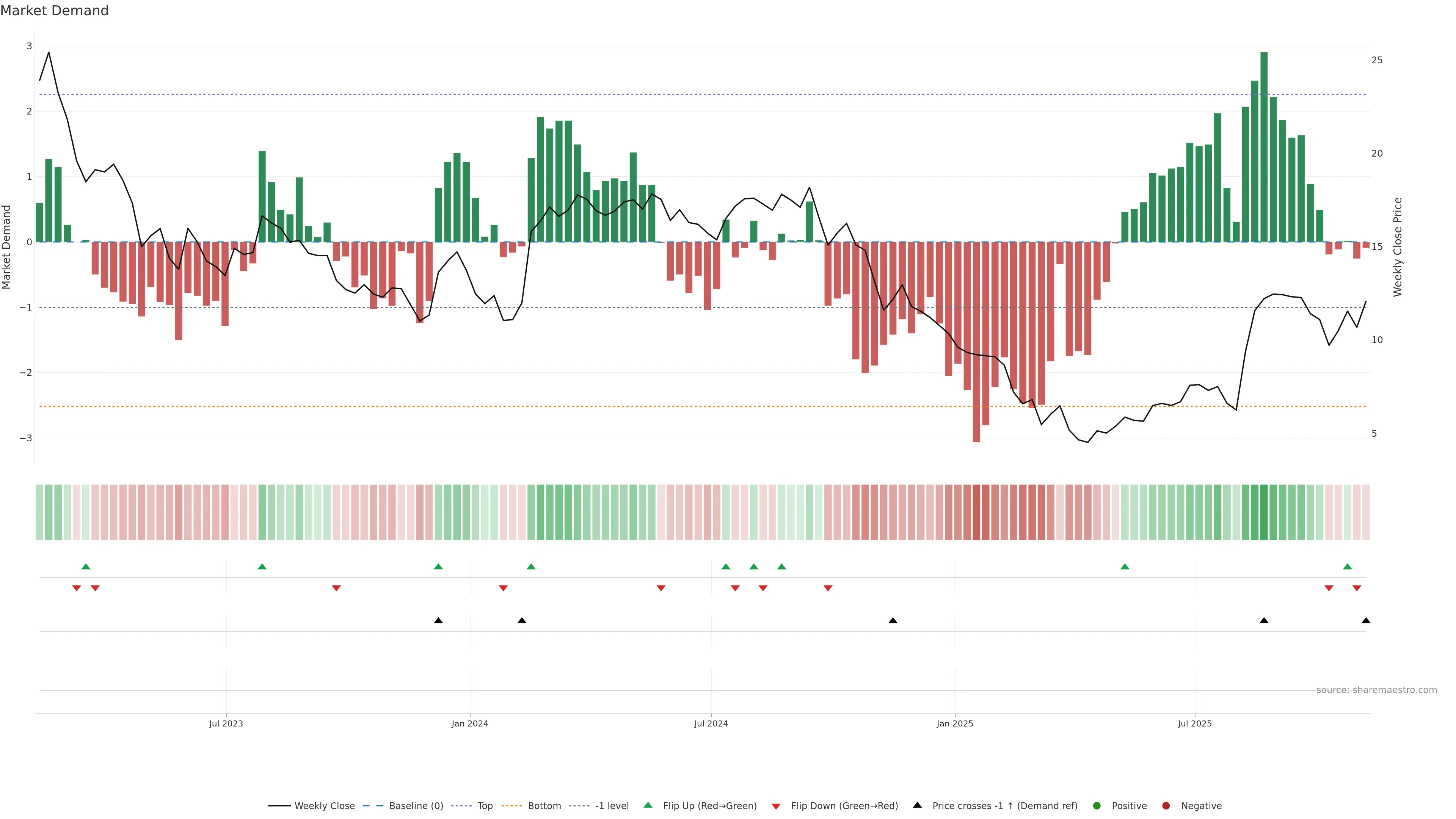Toggle the -1 level legend entry
Viewport: 1456px width, 819px height.
[612, 805]
